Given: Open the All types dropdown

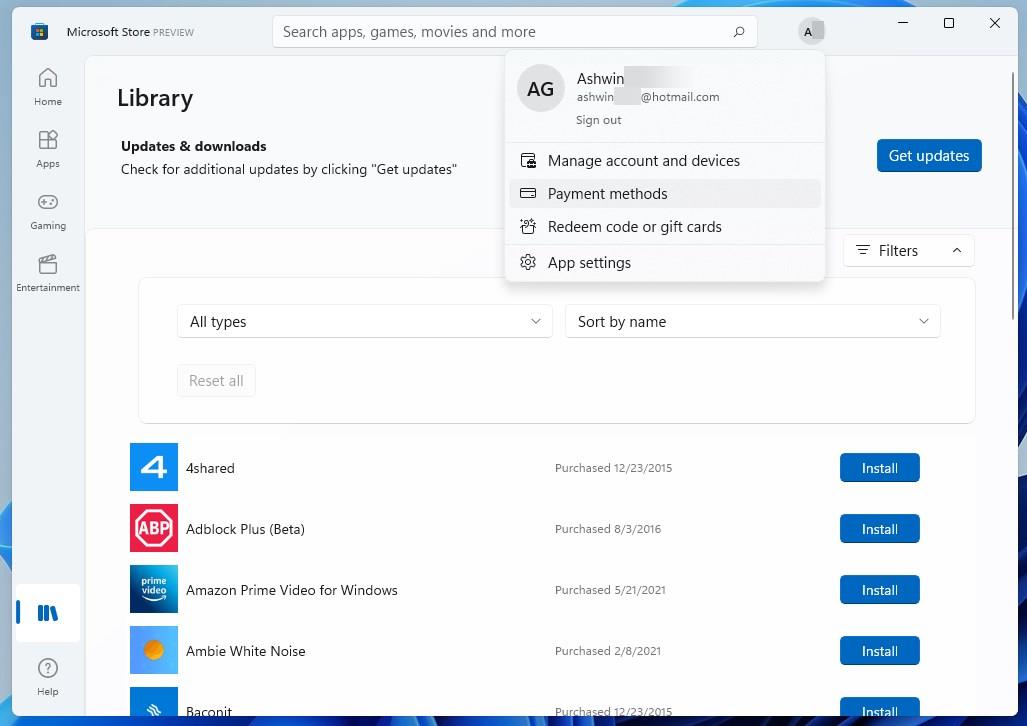Looking at the screenshot, I should [365, 321].
